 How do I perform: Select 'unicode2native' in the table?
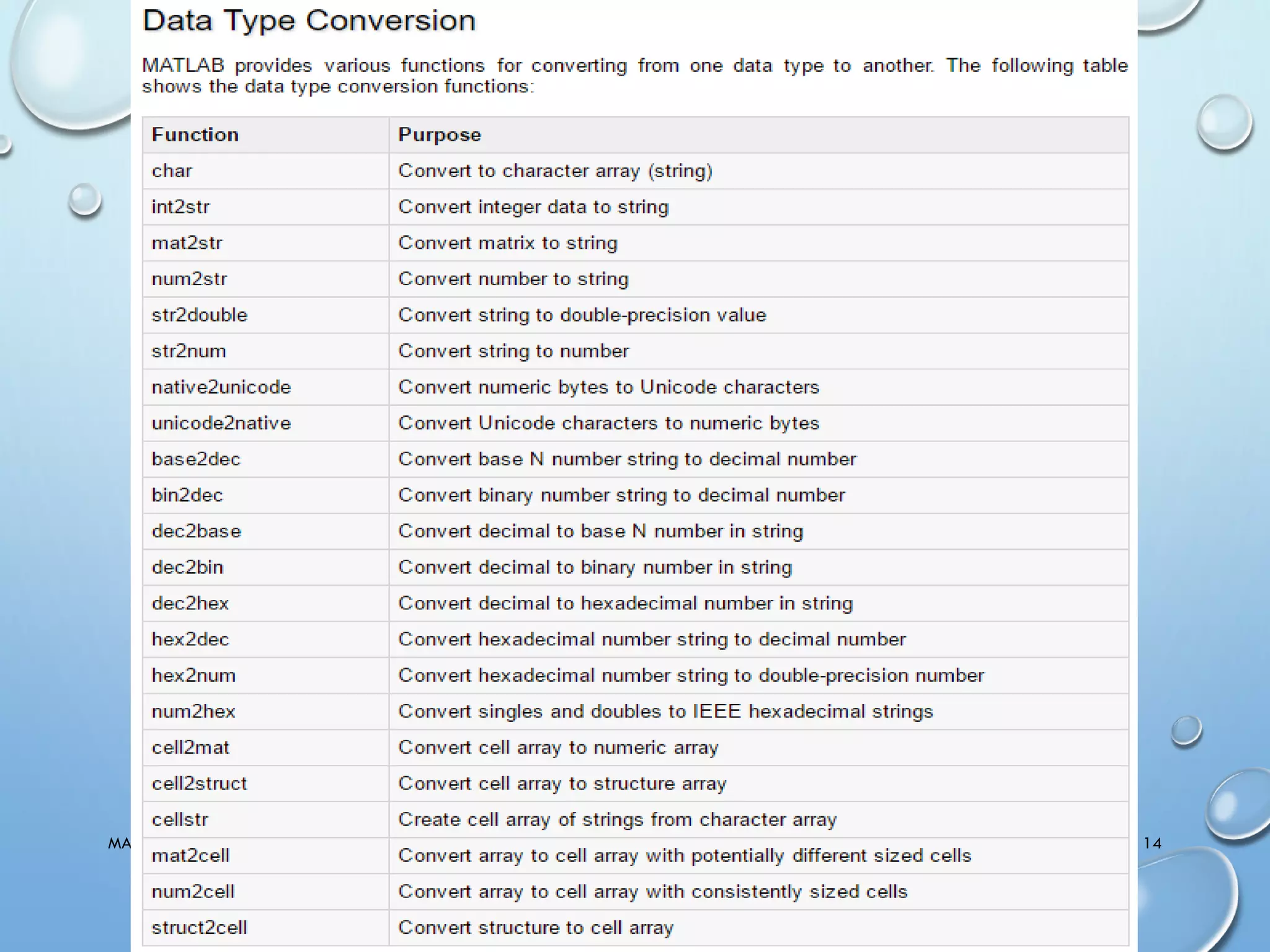tap(221, 423)
